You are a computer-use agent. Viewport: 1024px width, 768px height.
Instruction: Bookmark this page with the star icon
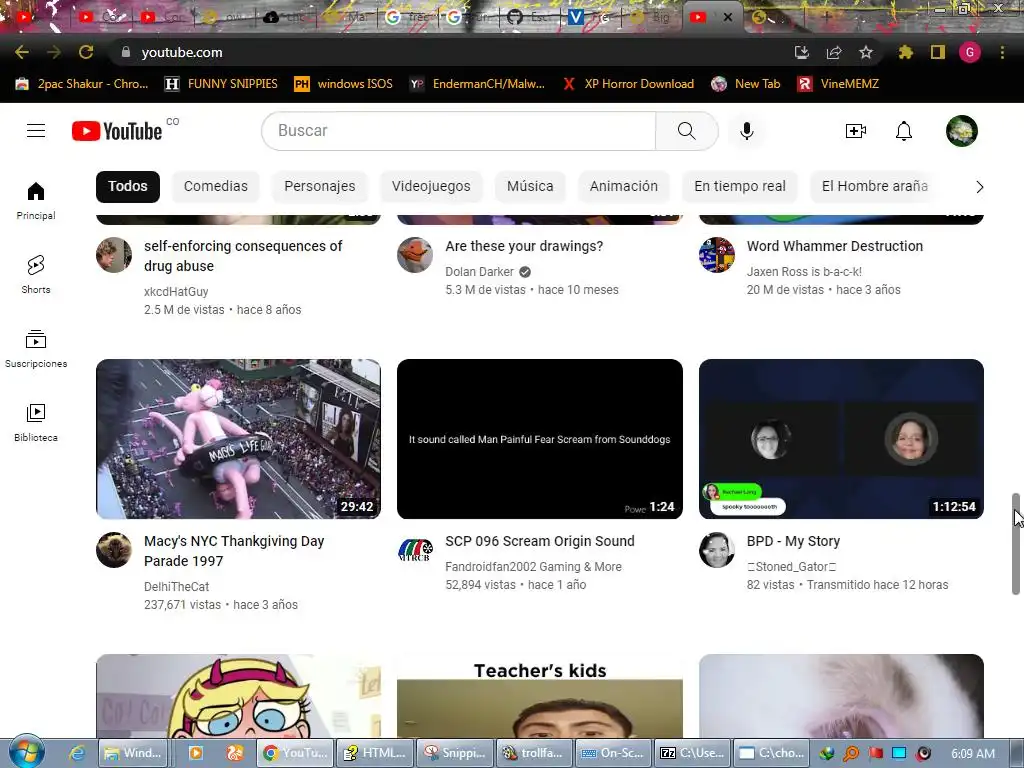point(866,52)
